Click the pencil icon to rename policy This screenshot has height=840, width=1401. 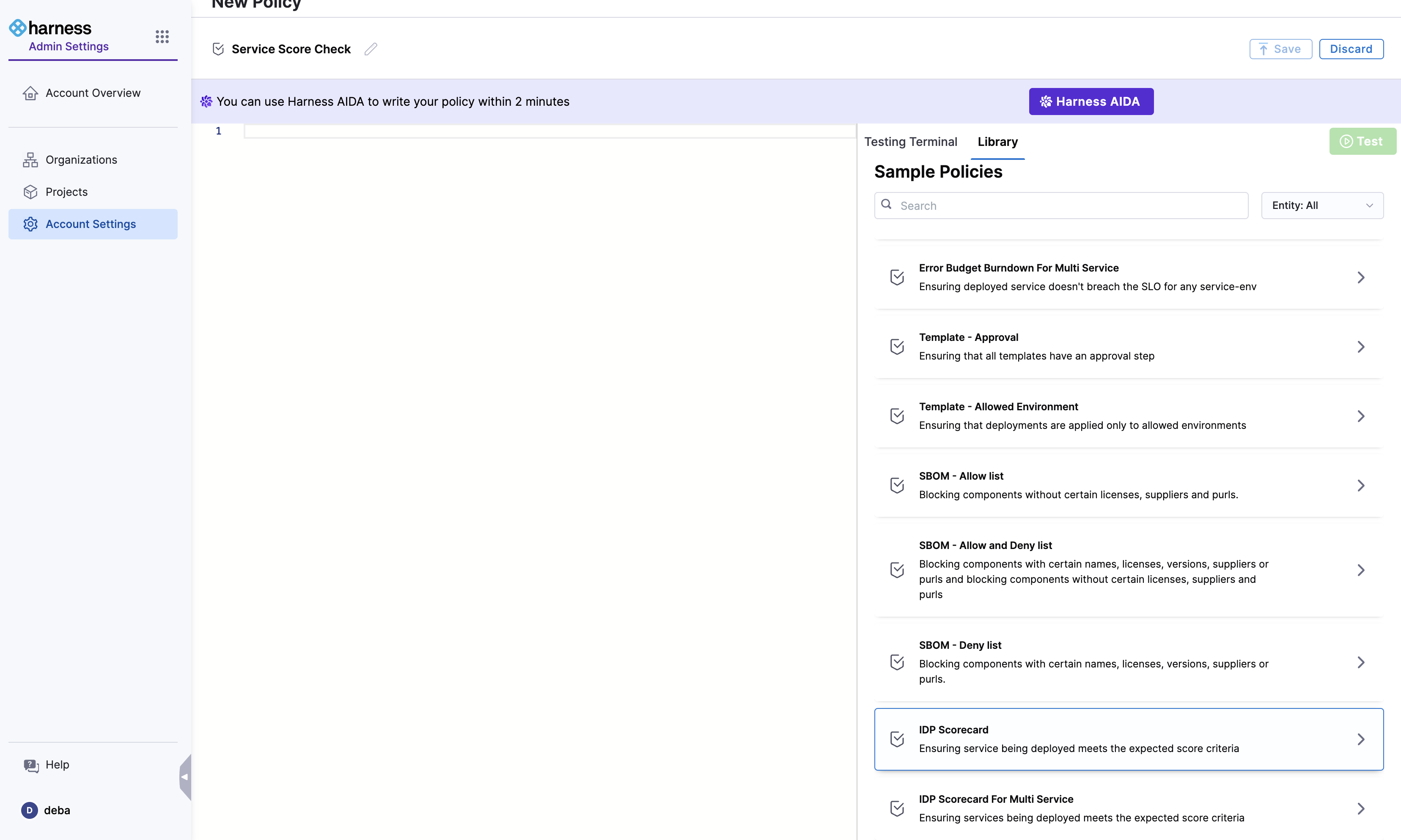[371, 49]
